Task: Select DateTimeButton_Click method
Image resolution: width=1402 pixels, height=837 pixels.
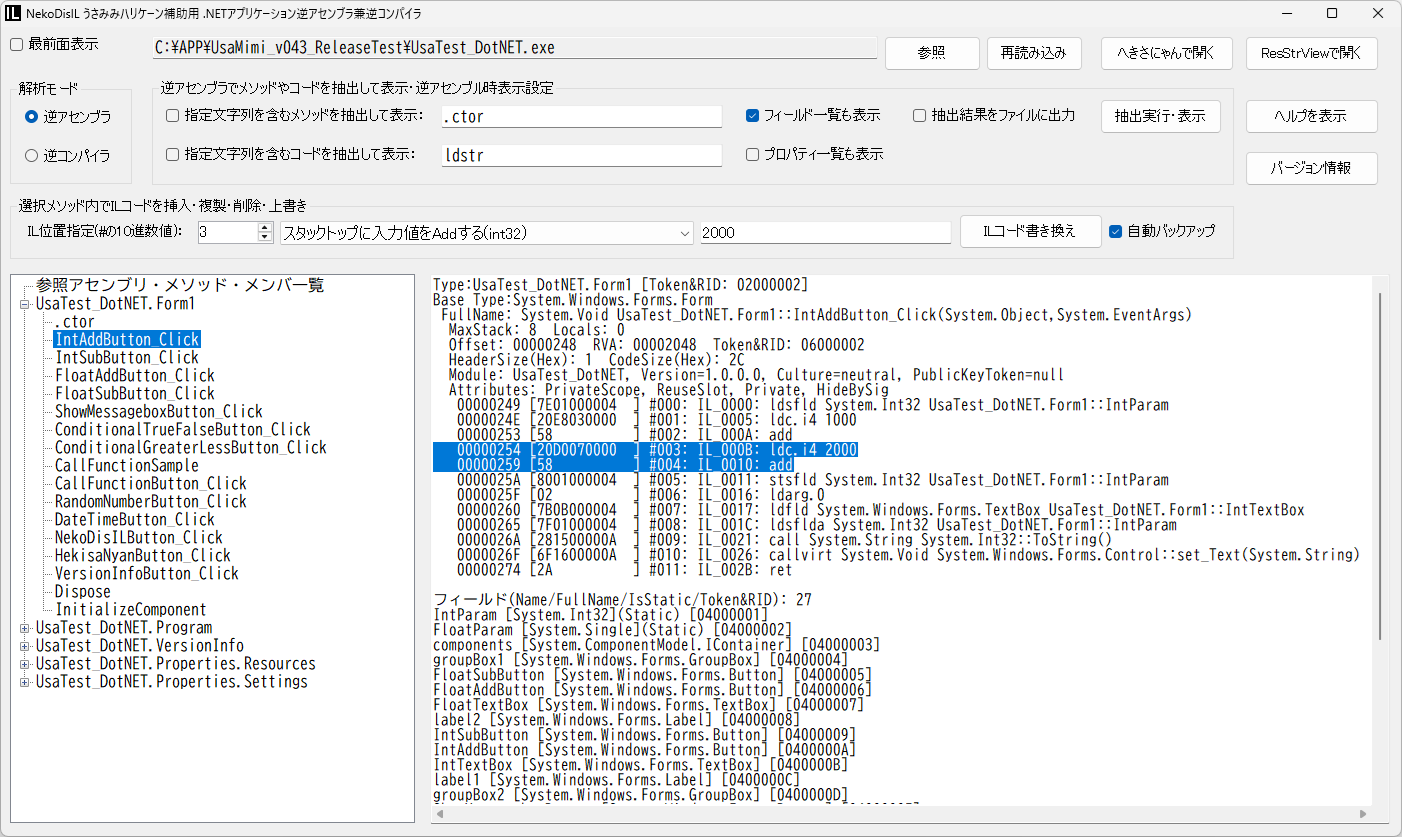Action: tap(135, 520)
